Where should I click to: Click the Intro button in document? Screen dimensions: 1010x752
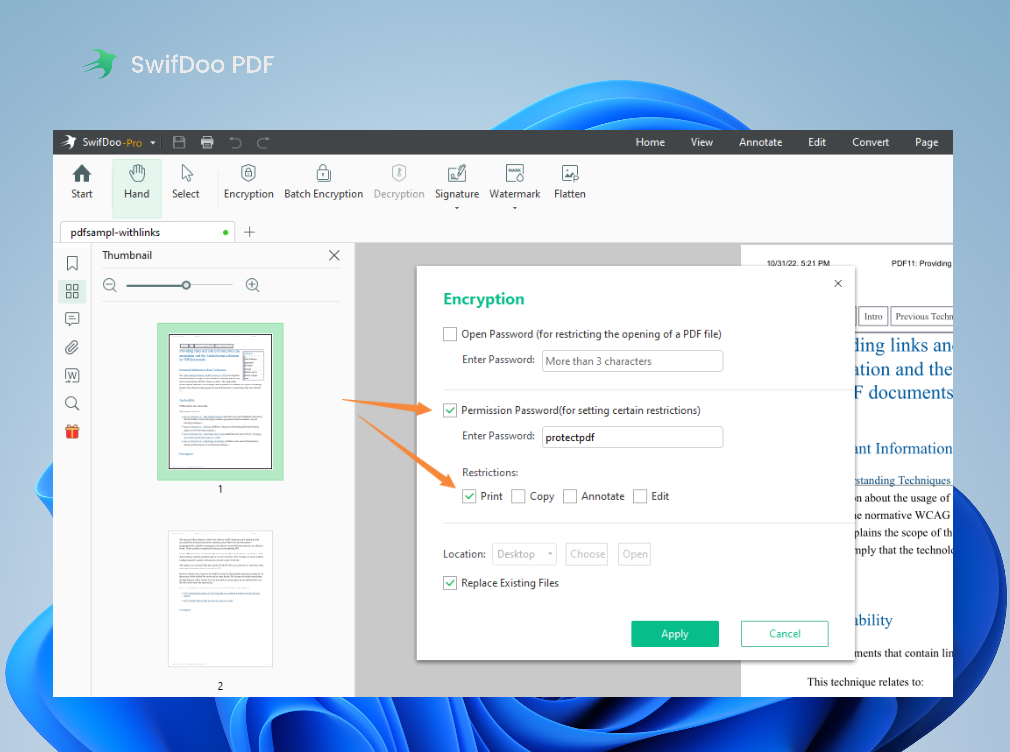coord(873,316)
